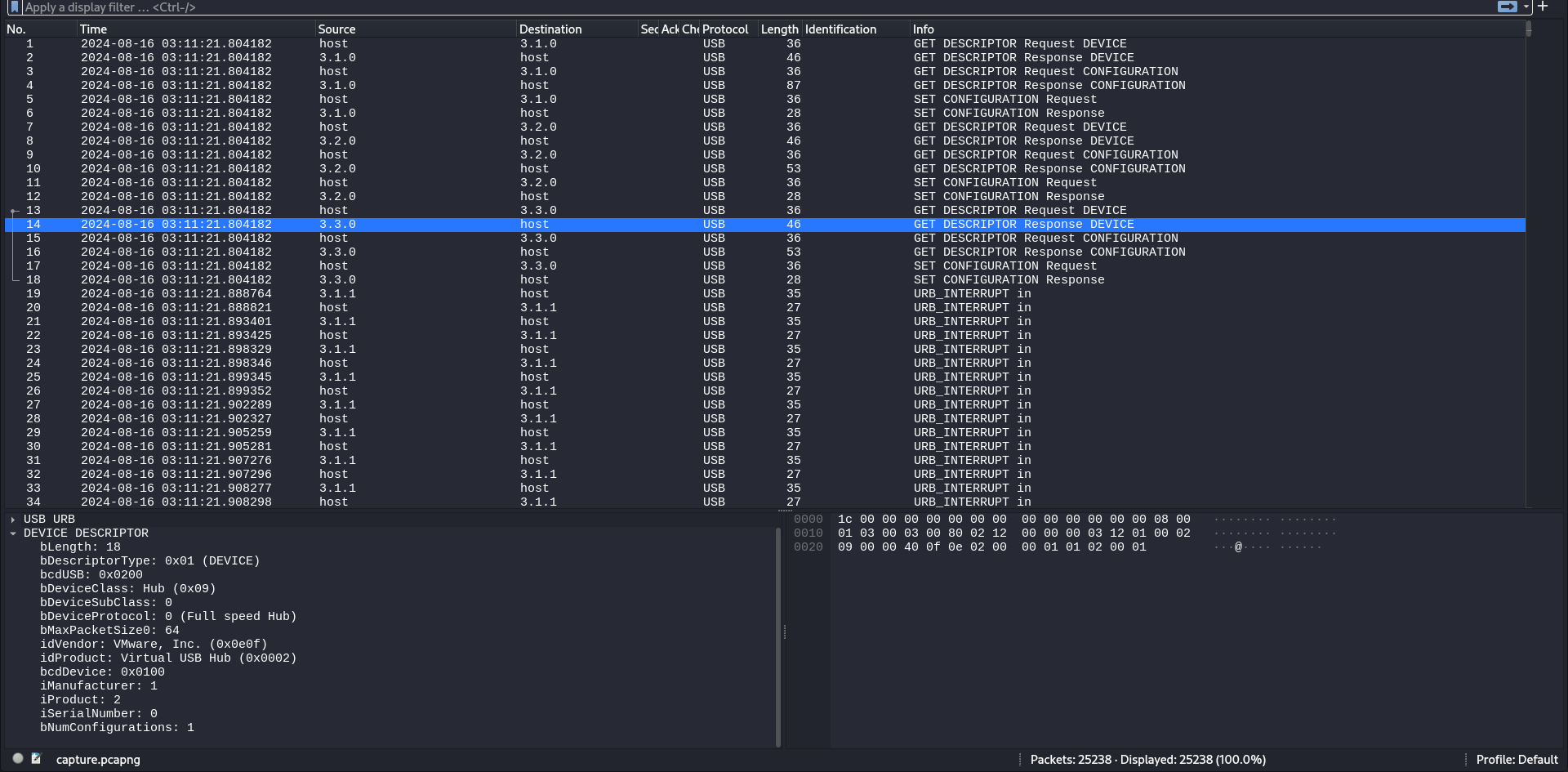Click hex byte row 0010 in bytes pane
This screenshot has width=1568, height=772.
click(1013, 533)
